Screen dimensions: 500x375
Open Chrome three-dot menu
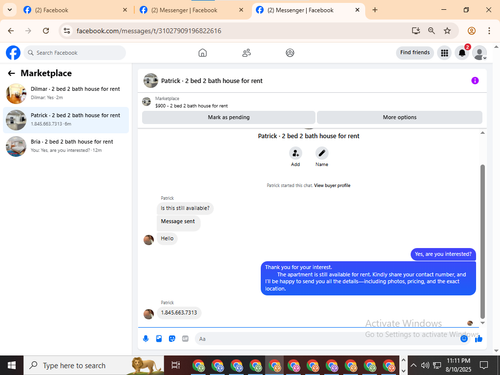coord(489,31)
